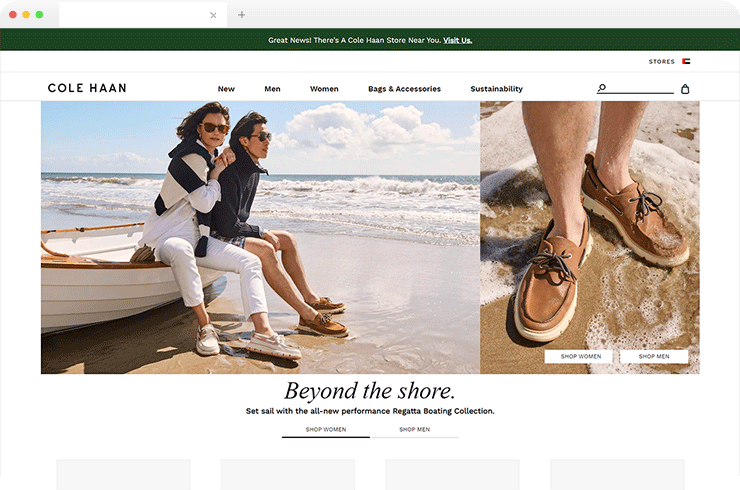Screen dimensions: 740x490
Task: Click the Beyond the shore headline
Action: (x=370, y=391)
